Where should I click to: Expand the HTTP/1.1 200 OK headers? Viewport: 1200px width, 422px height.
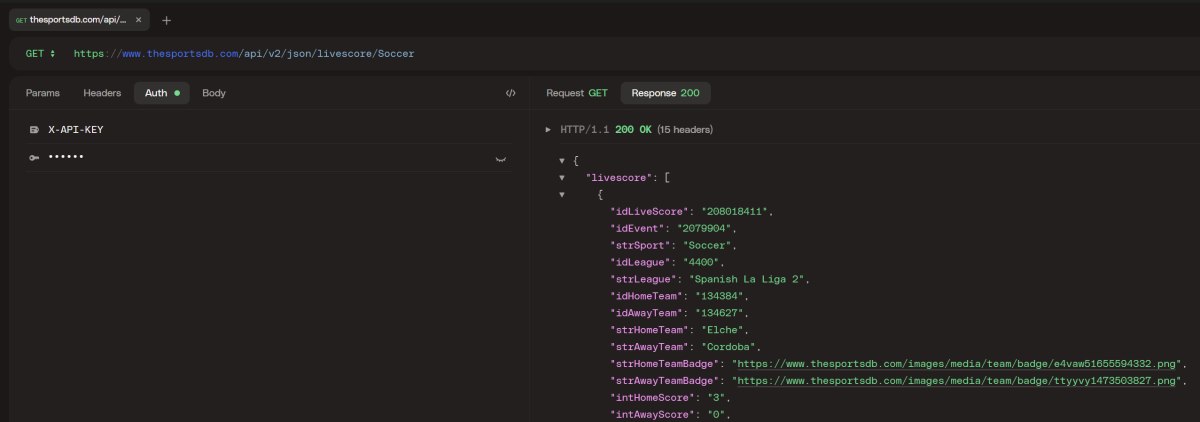[x=548, y=130]
